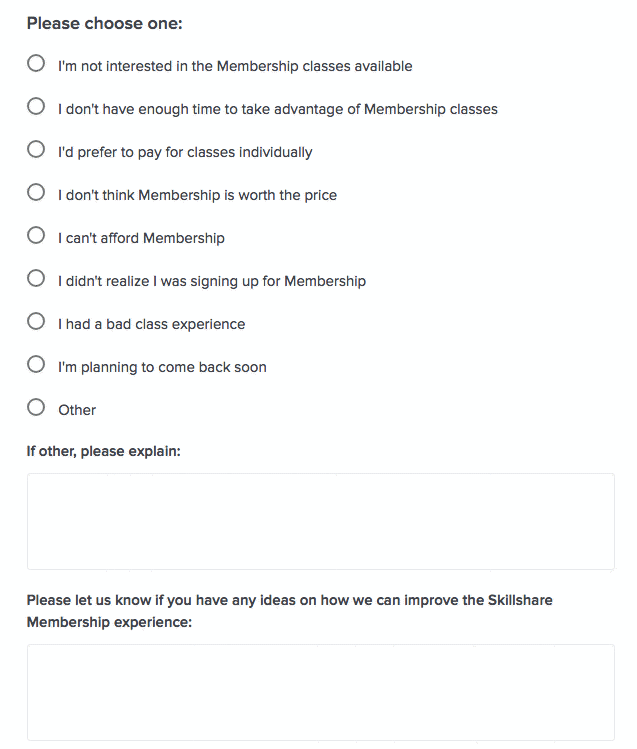Click the 'improve the Skillshare Membership experience' prompt label
This screenshot has height=749, width=637.
[289, 611]
